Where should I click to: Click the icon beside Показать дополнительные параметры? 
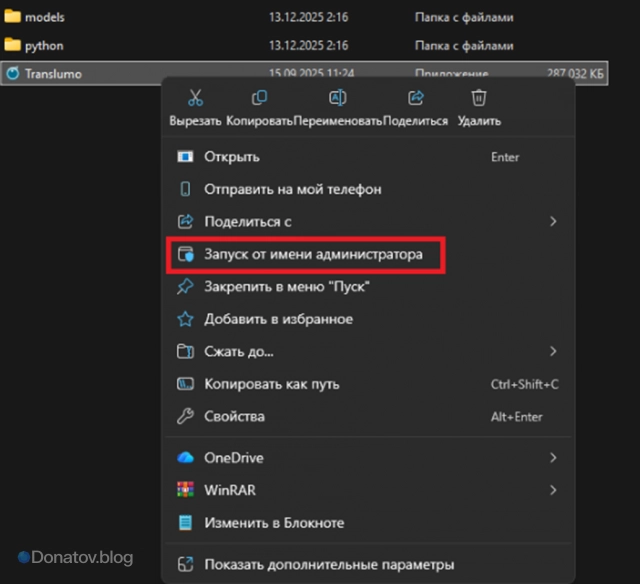(x=185, y=565)
